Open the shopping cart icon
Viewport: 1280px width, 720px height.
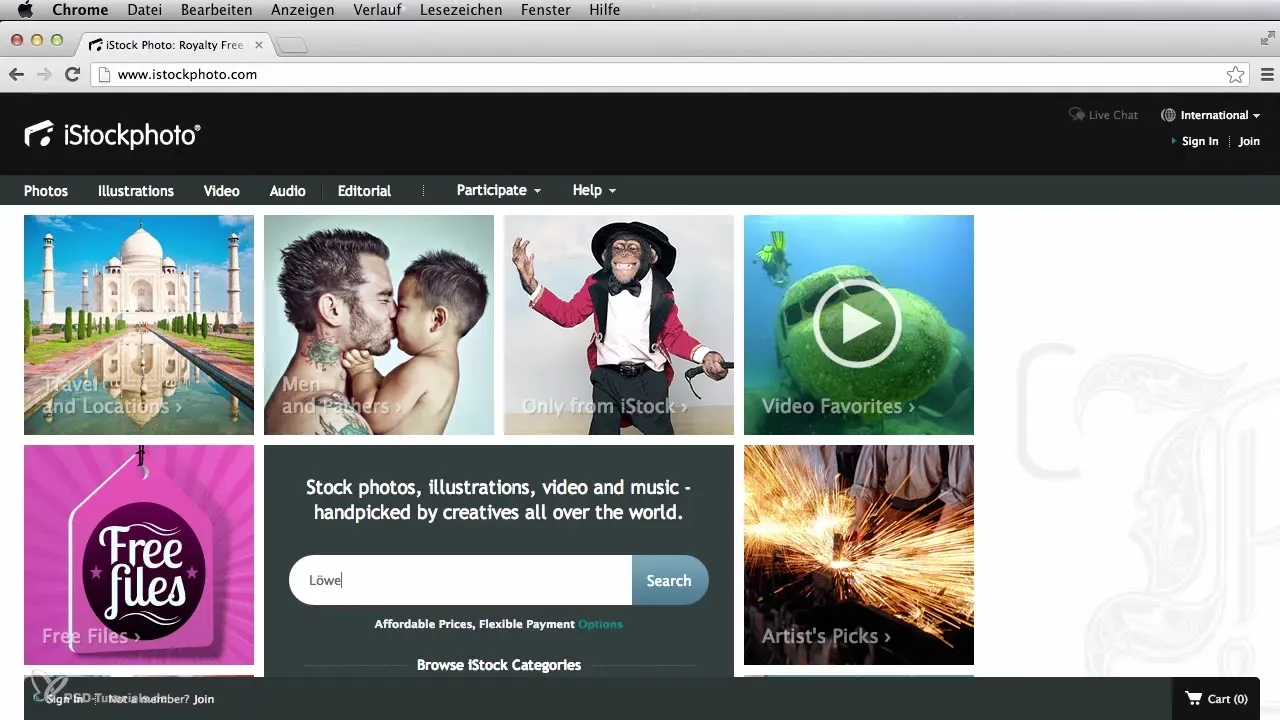point(1193,699)
